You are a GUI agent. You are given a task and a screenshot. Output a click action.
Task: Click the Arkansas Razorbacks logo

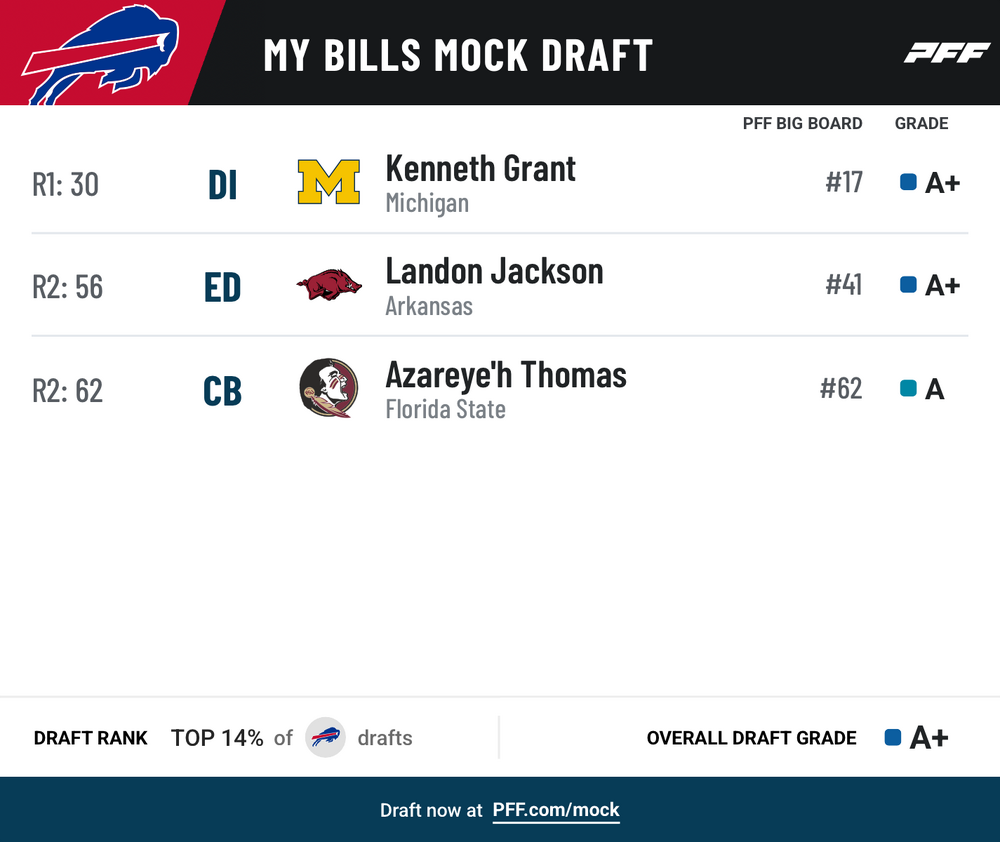[329, 284]
